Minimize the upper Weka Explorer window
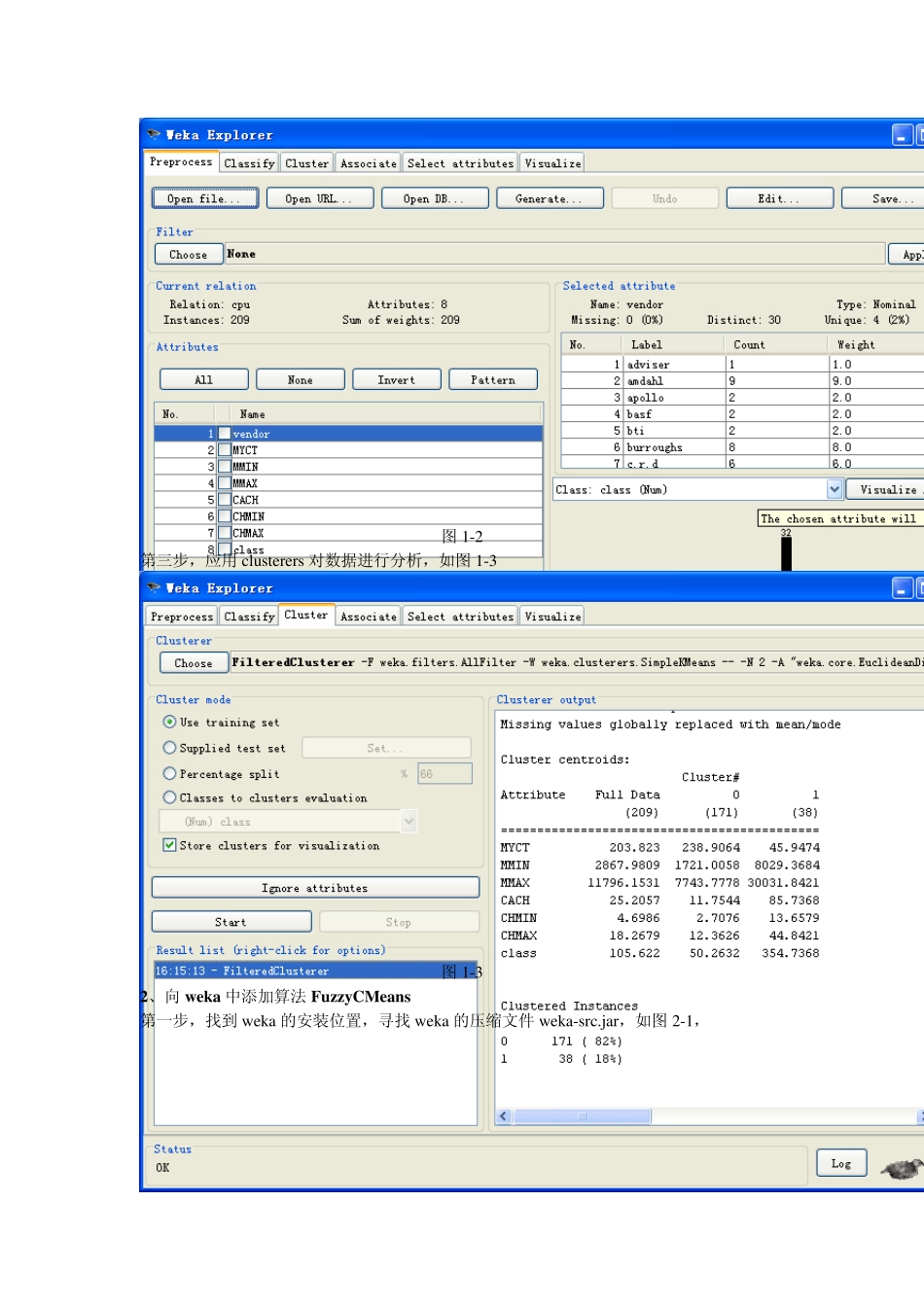This screenshot has width=924, height=1307. [x=903, y=135]
